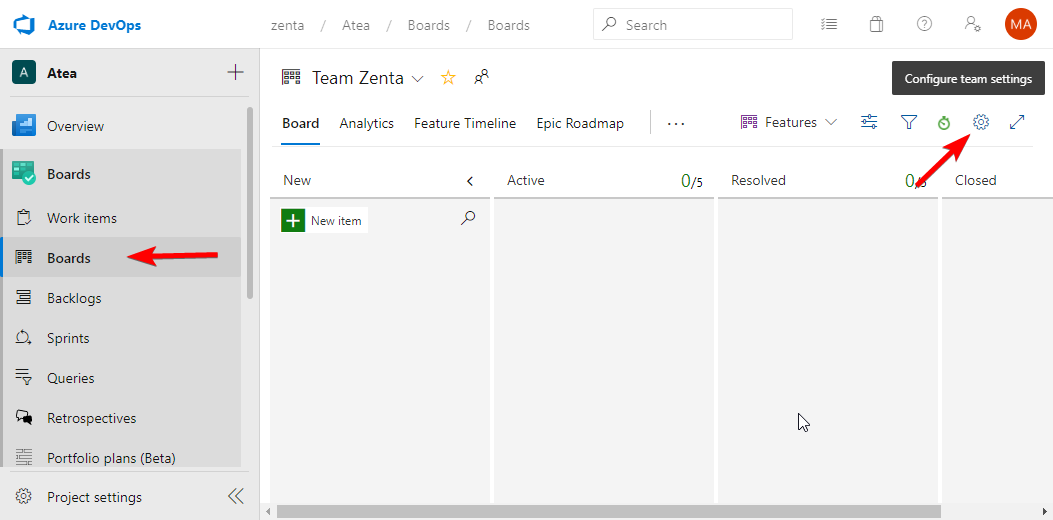This screenshot has width=1053, height=520.
Task: Show team members icon beside Team Zenta
Action: (481, 78)
